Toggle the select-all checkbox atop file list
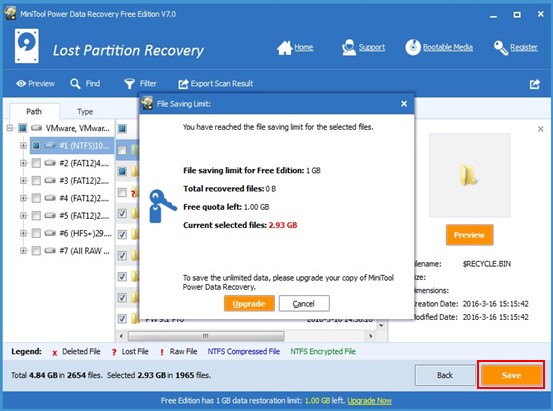 (122, 129)
